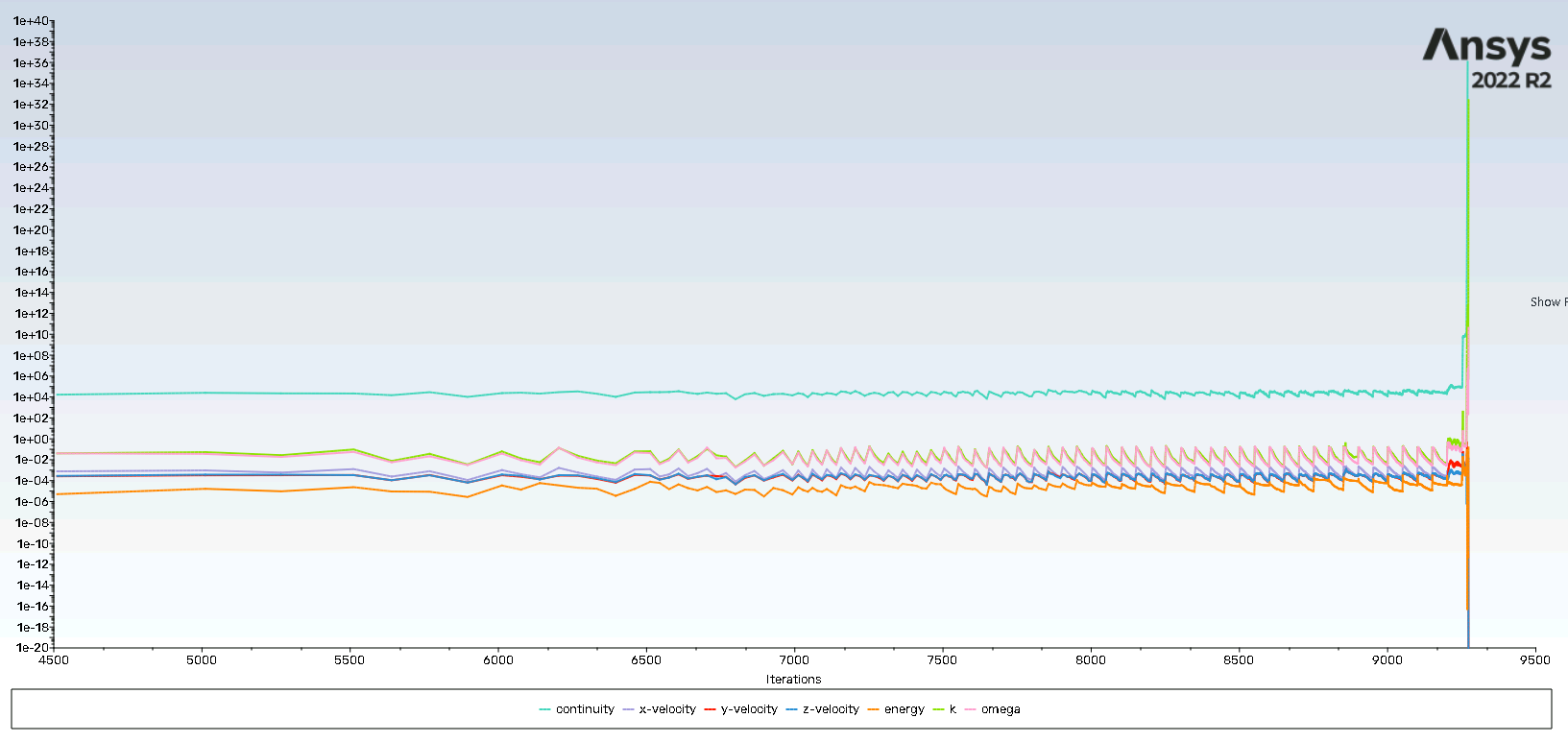Click the continuity legend entry
1568x742 pixels.
point(577,709)
